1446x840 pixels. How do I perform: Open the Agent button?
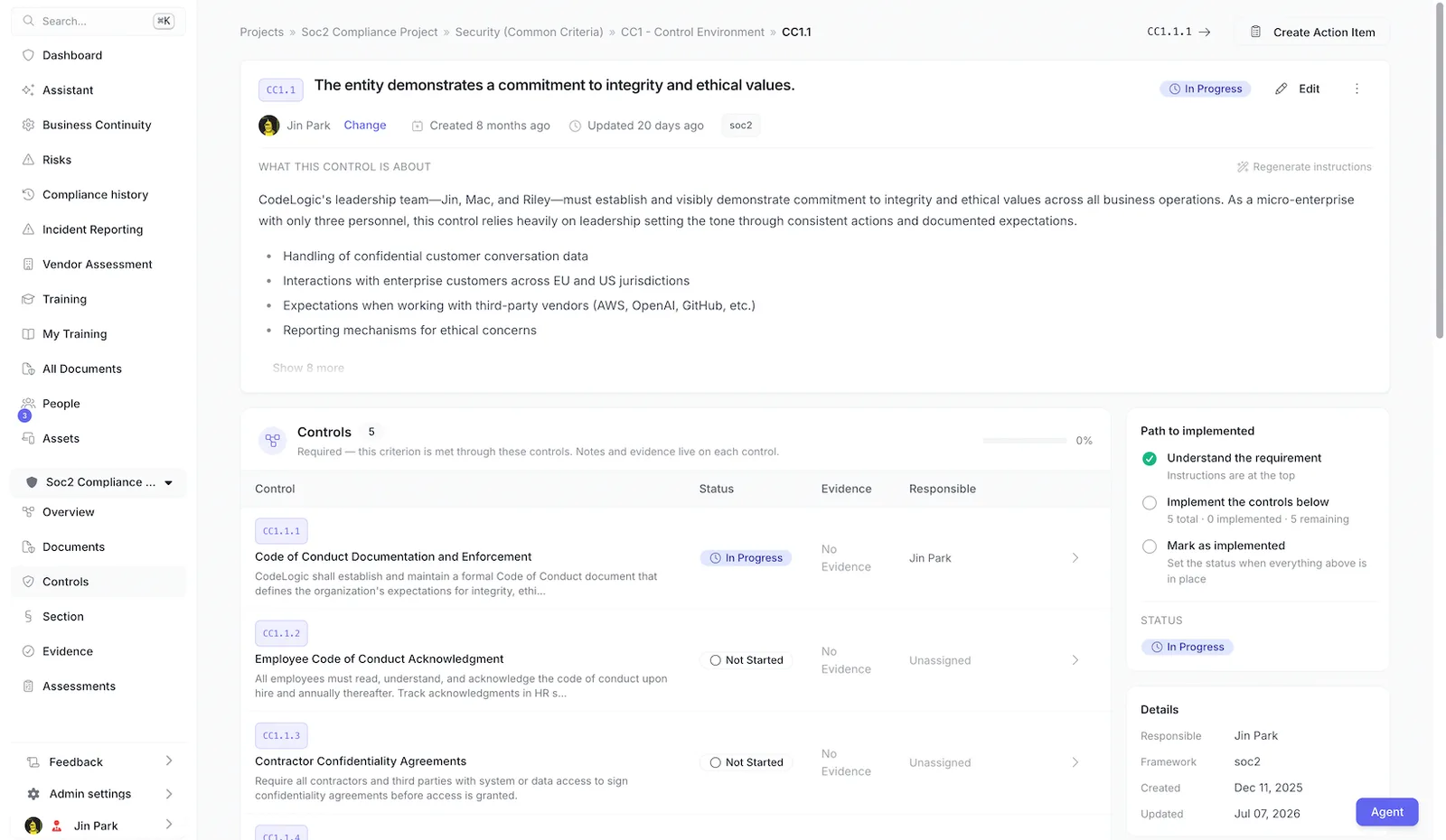pos(1386,812)
